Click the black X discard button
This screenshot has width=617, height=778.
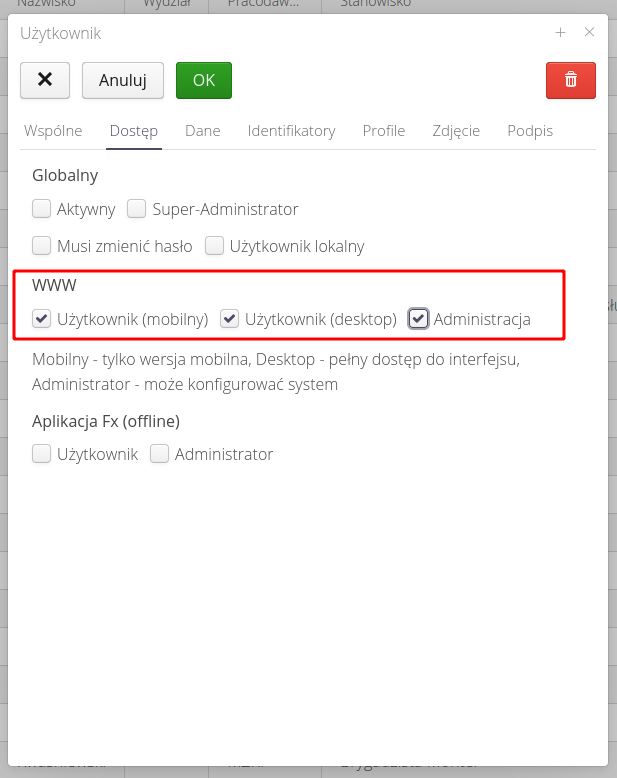click(45, 80)
